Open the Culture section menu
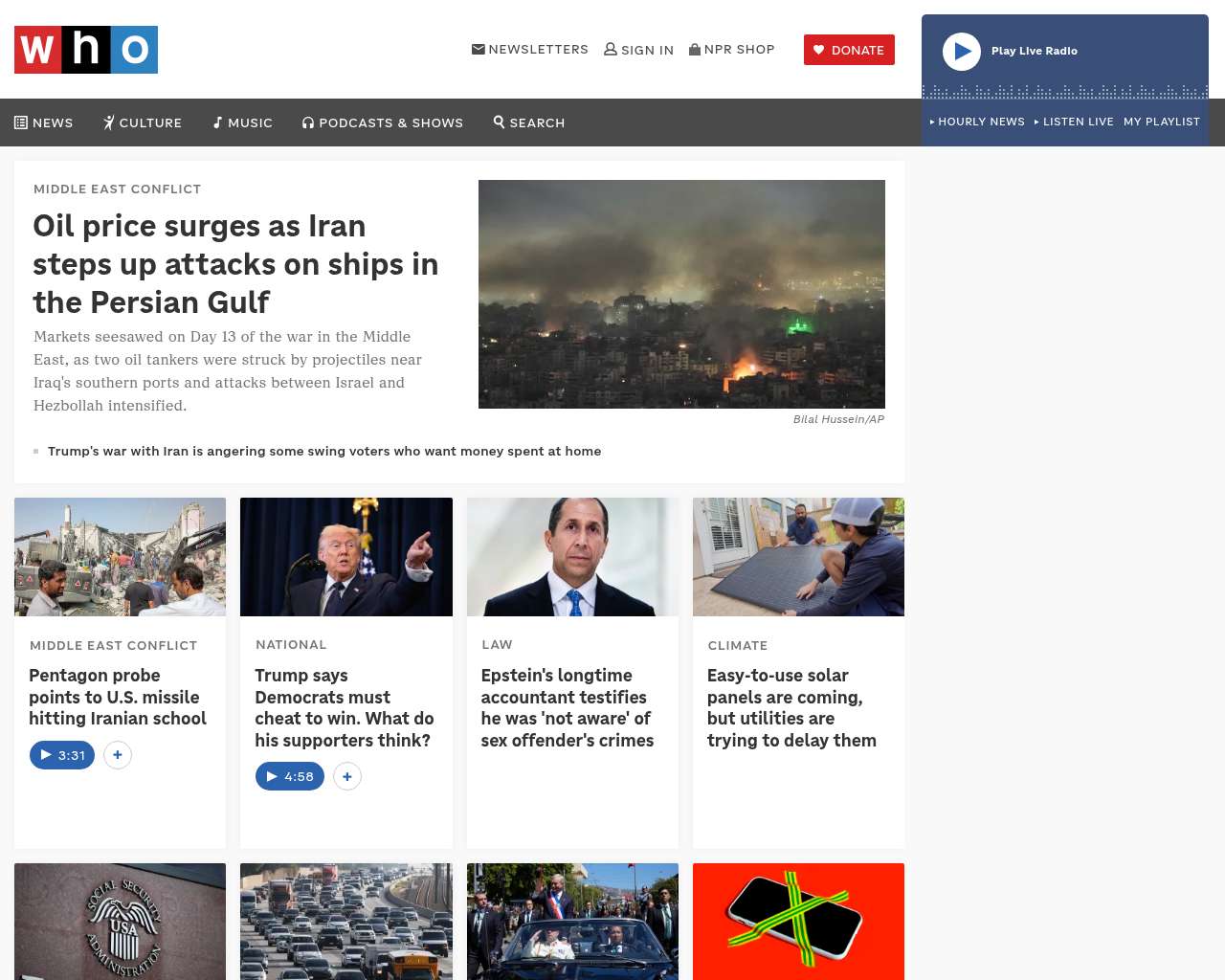The width and height of the screenshot is (1225, 980). pos(143,122)
